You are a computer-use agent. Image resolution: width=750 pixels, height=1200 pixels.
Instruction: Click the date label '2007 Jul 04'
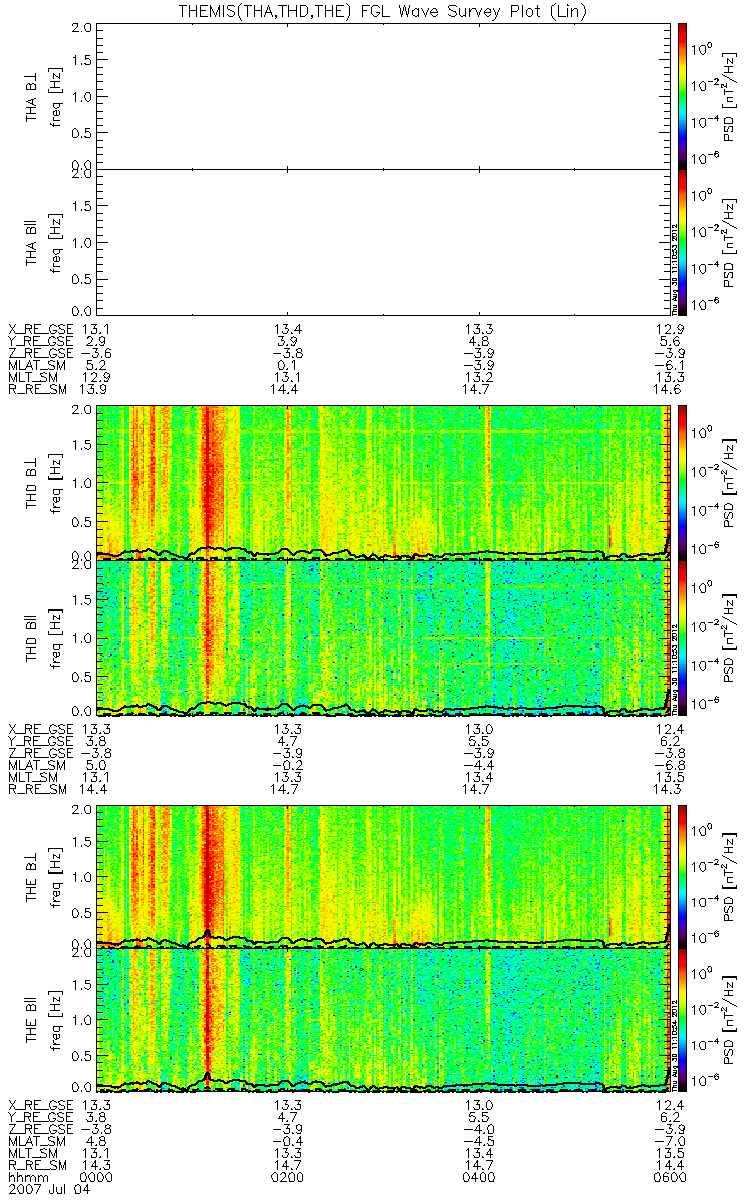[x=49, y=1189]
